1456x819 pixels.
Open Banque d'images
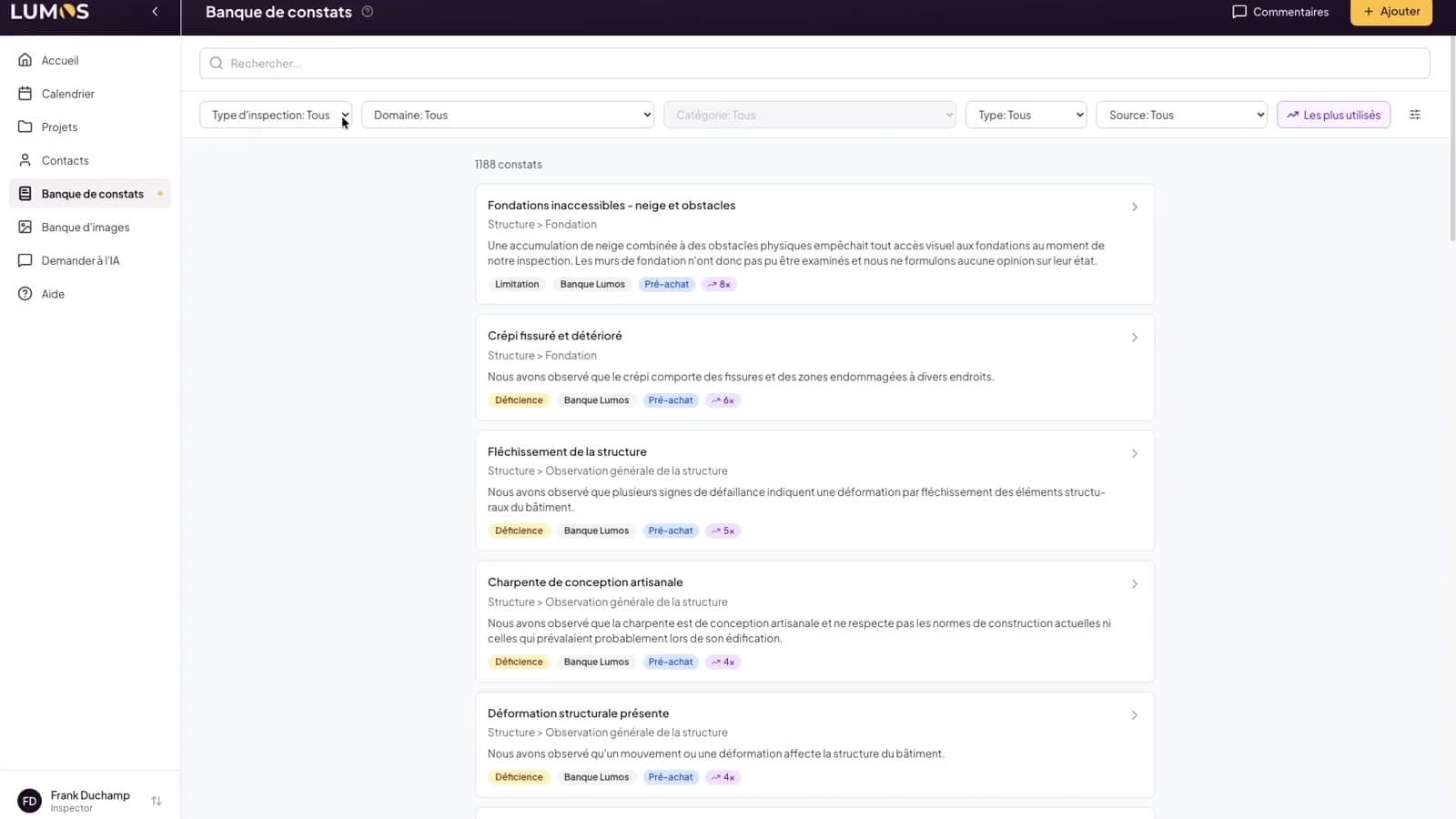point(90,227)
